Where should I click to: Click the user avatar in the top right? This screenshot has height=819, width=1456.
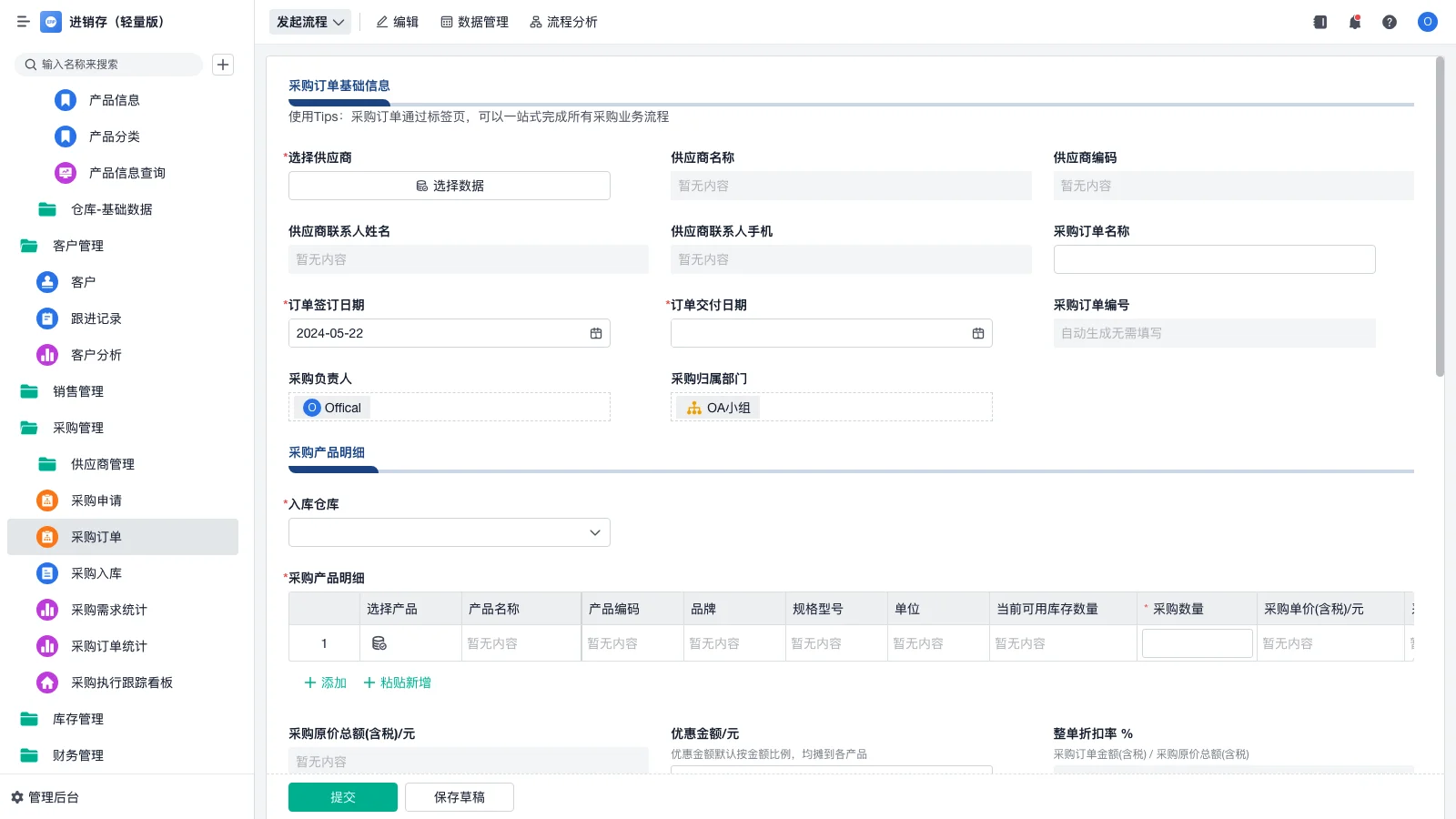click(x=1427, y=22)
